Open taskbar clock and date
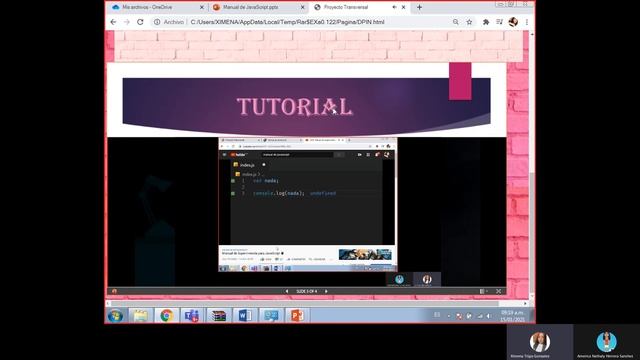Image resolution: width=640 pixels, height=360 pixels. pos(513,316)
